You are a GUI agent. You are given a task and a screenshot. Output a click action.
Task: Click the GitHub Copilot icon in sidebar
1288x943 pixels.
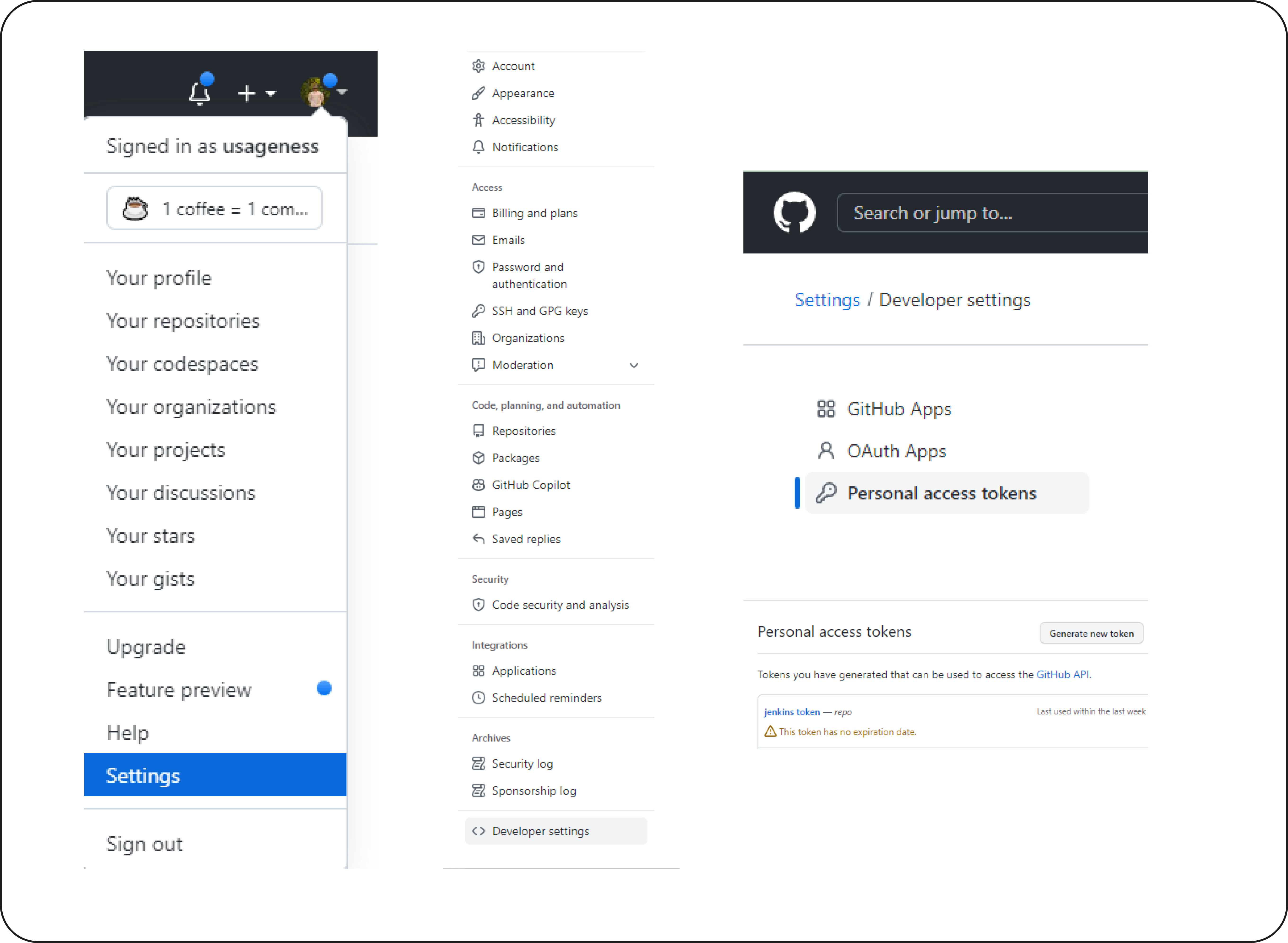(479, 485)
